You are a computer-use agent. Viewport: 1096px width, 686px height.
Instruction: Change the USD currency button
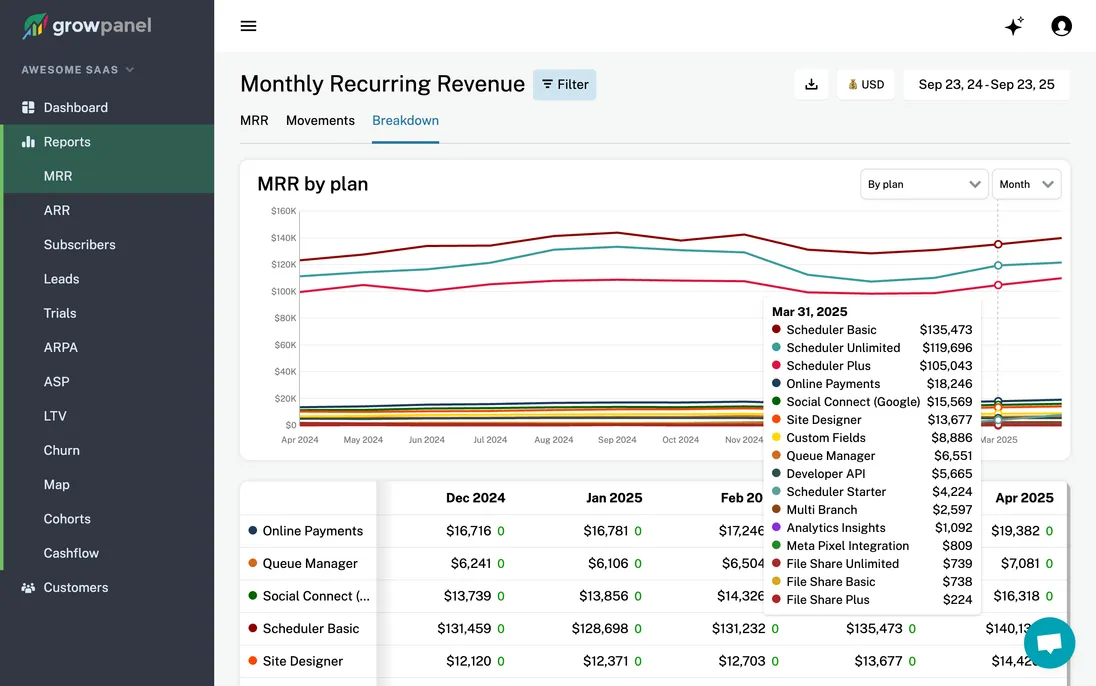(865, 85)
